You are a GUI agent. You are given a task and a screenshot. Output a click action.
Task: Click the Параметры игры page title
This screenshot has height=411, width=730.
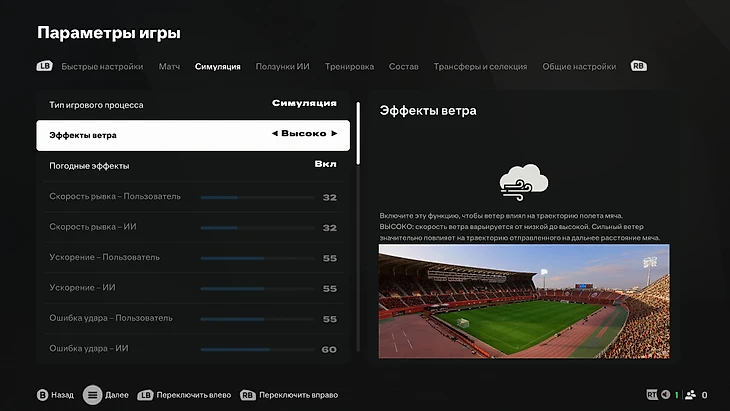[109, 33]
